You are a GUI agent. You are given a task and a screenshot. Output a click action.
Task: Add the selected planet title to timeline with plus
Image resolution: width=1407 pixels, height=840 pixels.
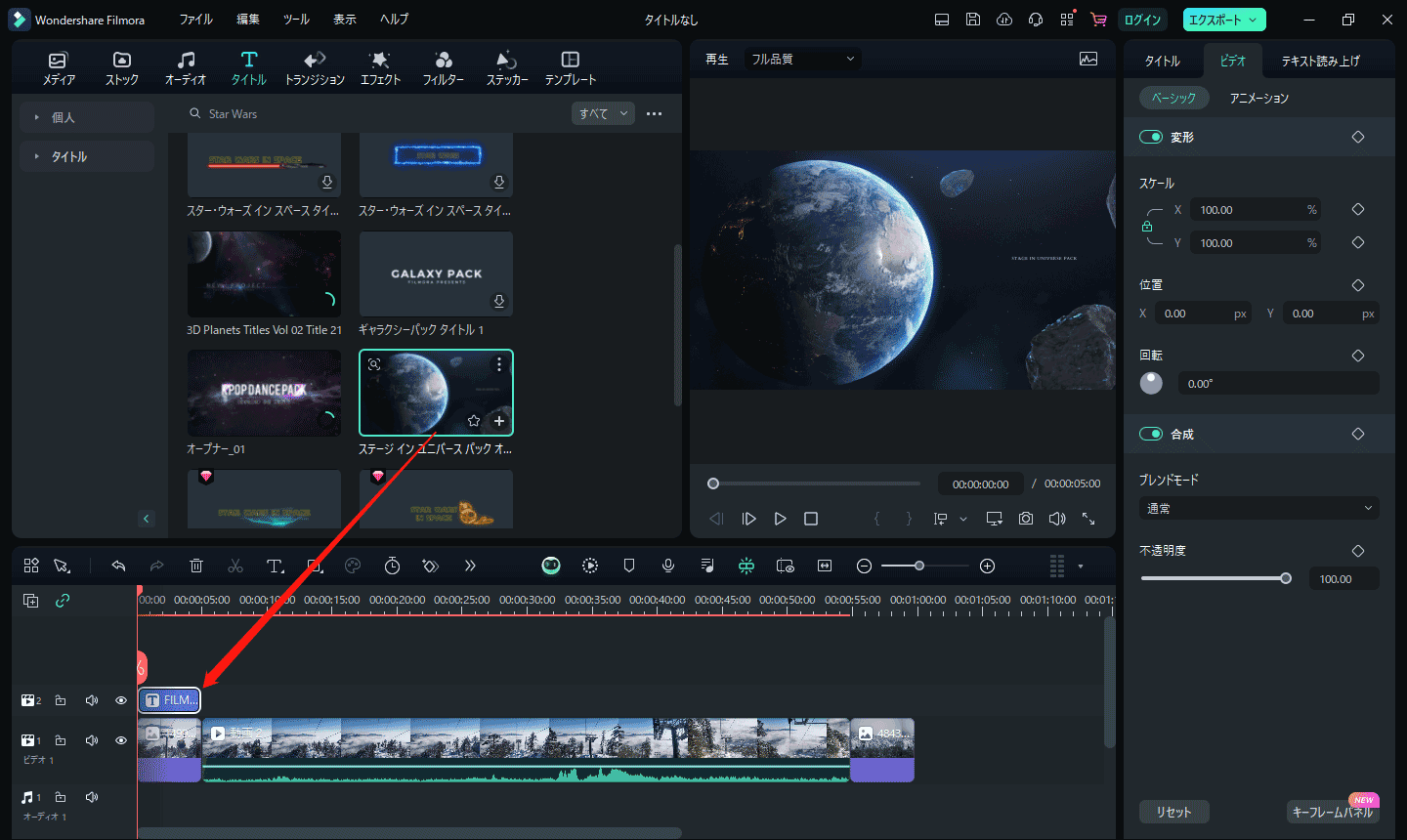point(499,421)
